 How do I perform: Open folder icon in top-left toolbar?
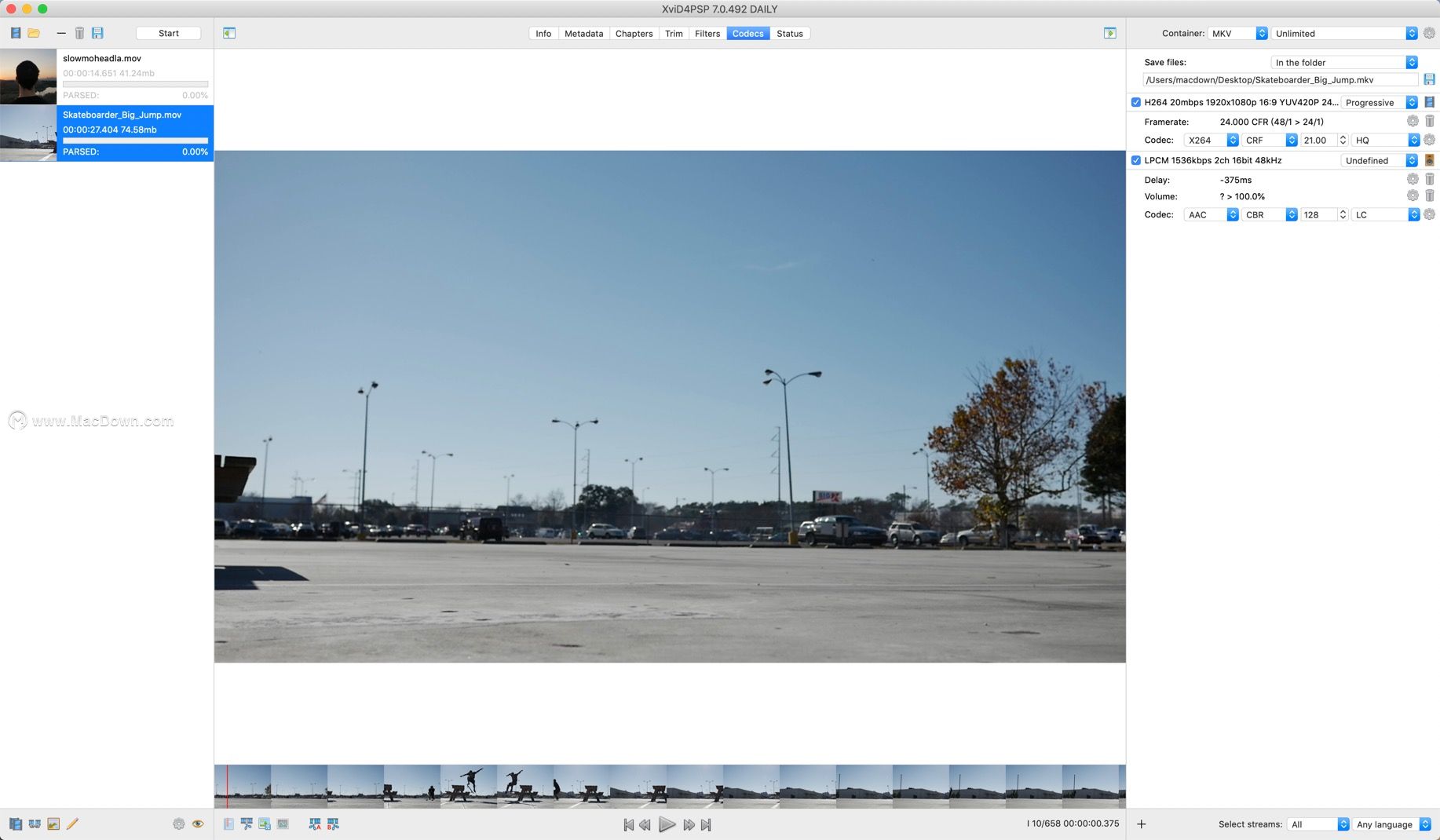point(34,33)
